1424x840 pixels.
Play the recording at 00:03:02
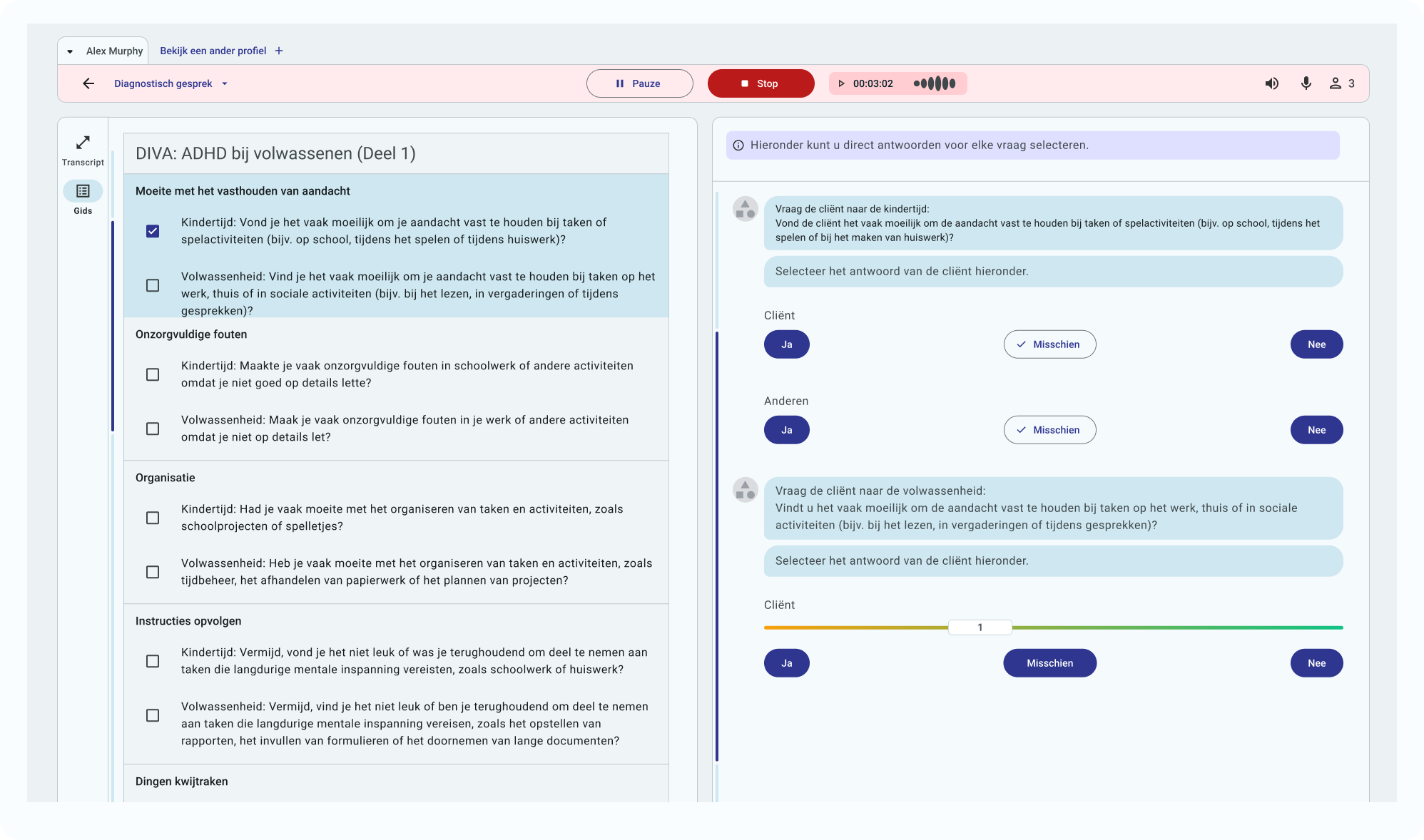coord(841,83)
